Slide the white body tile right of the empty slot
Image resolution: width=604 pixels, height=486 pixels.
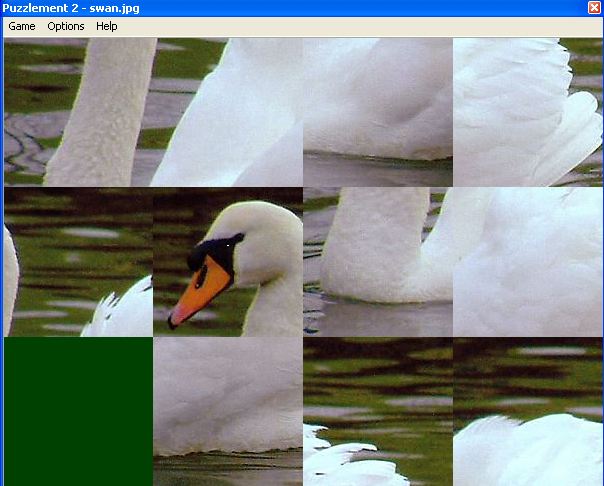pyautogui.click(x=228, y=411)
